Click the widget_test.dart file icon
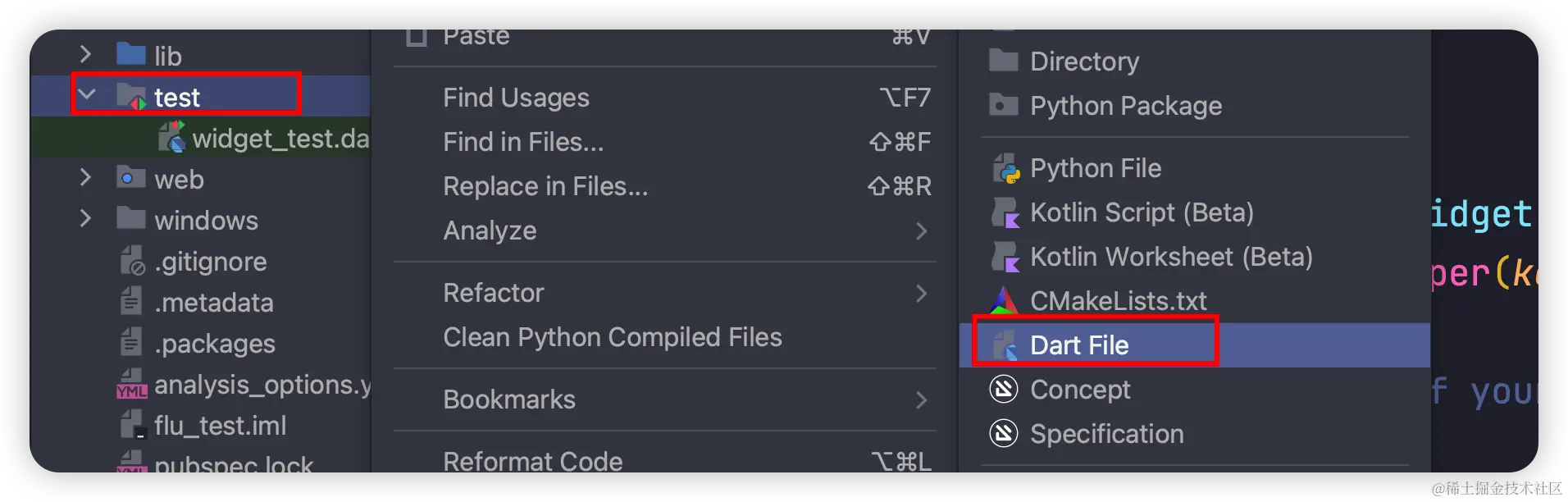Viewport: 1568px width, 502px height. click(x=172, y=138)
